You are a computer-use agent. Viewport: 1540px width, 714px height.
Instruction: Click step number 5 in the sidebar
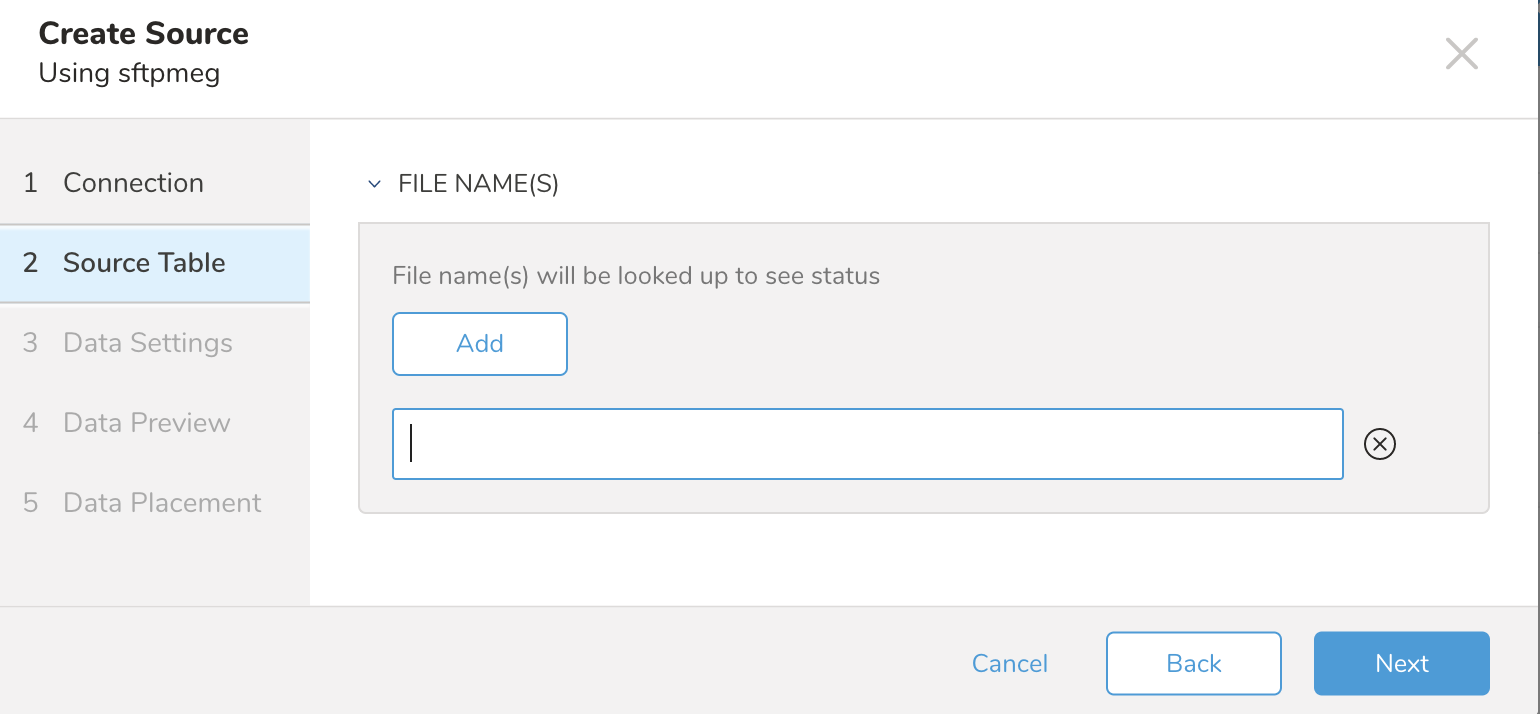pyautogui.click(x=31, y=503)
